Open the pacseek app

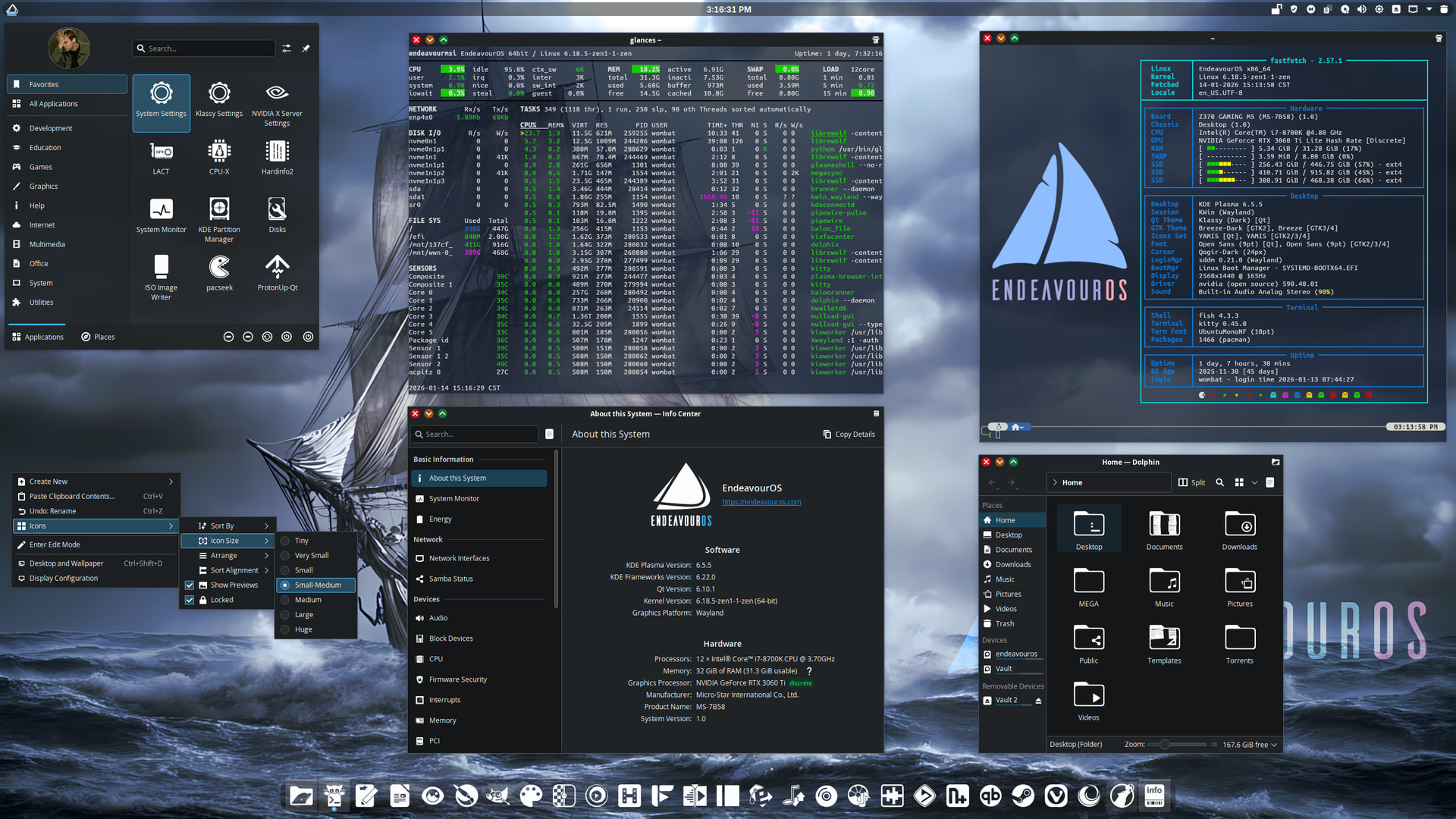219,273
